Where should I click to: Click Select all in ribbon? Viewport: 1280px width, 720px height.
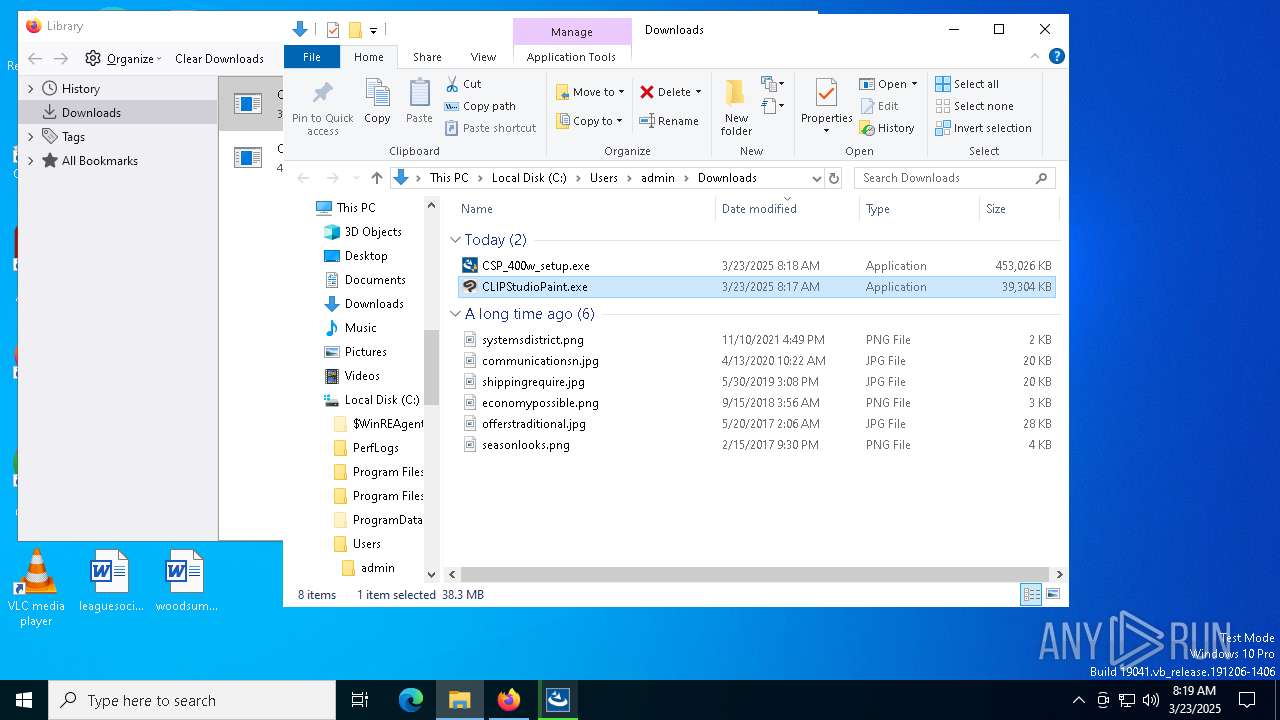click(x=967, y=84)
